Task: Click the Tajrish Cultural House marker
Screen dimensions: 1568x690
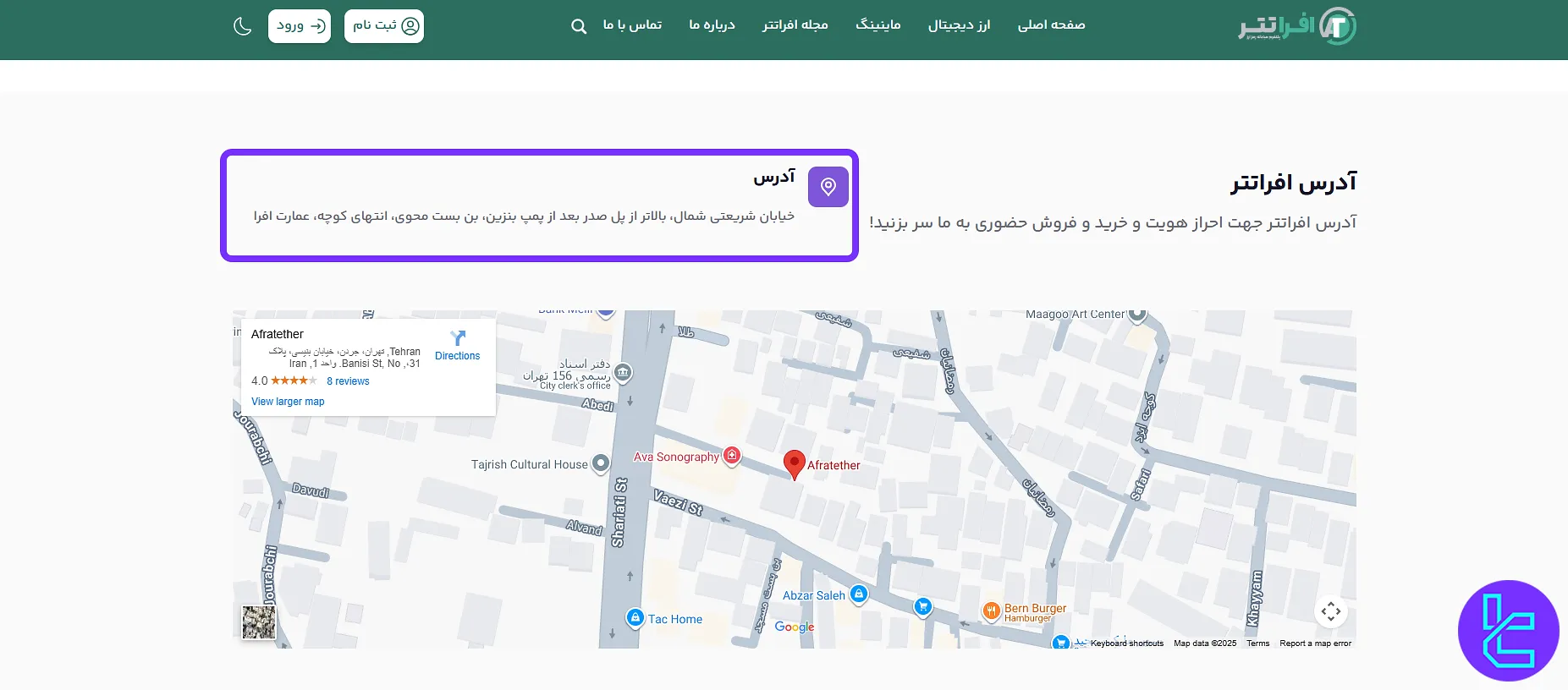Action: (x=601, y=463)
